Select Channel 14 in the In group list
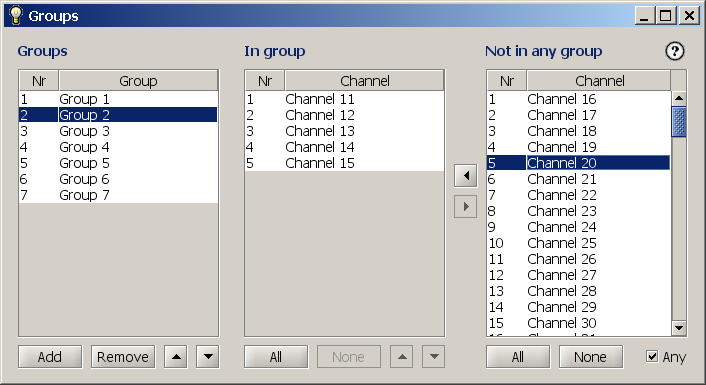This screenshot has width=706, height=385. 344,147
